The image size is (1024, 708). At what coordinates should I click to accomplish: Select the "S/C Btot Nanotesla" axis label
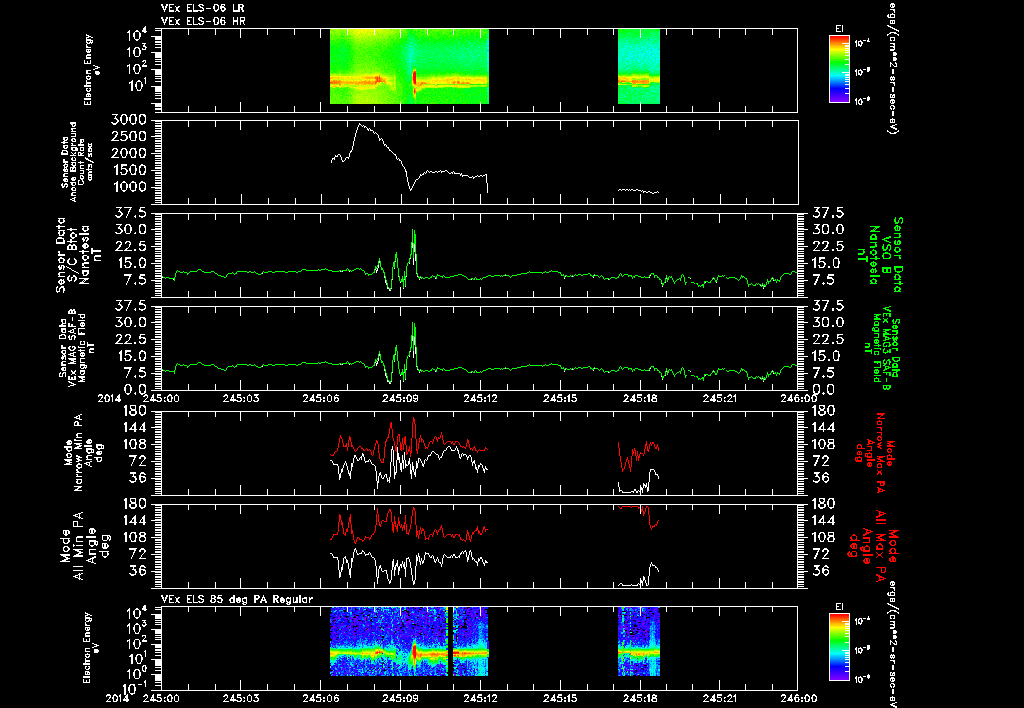(x=79, y=255)
